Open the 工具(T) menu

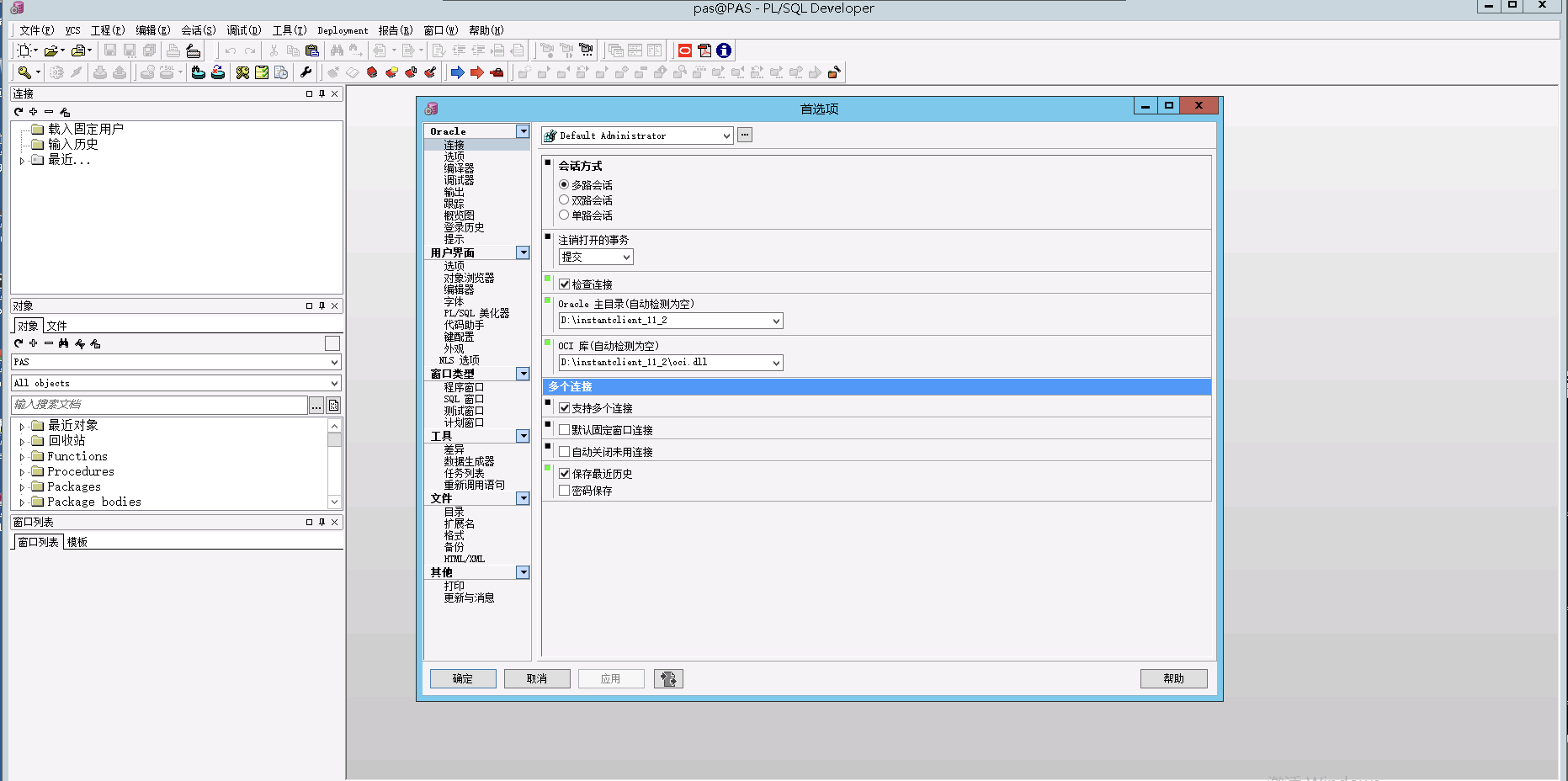click(x=289, y=30)
